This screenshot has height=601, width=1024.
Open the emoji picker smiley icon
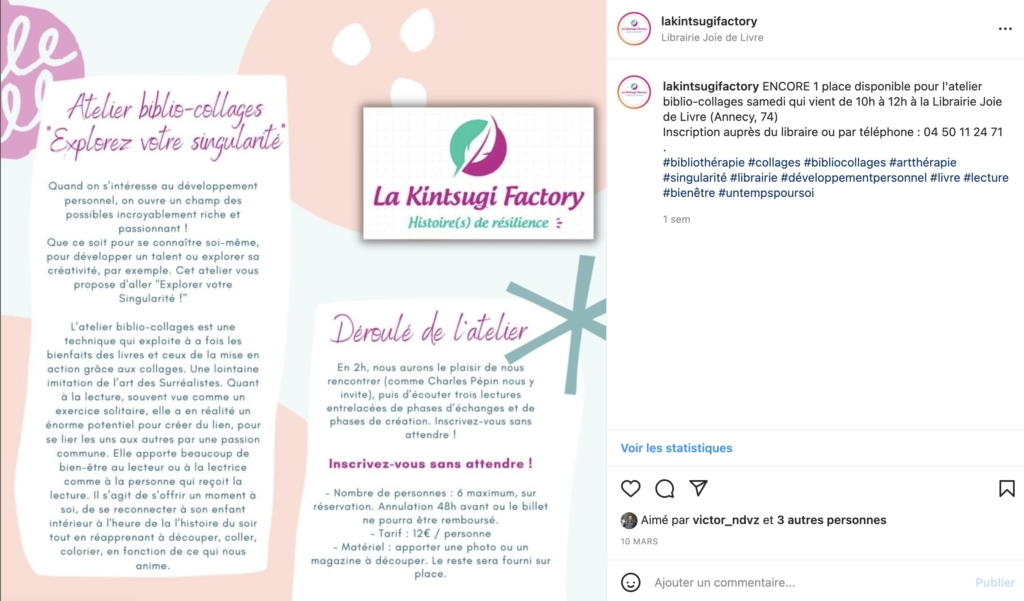click(630, 582)
